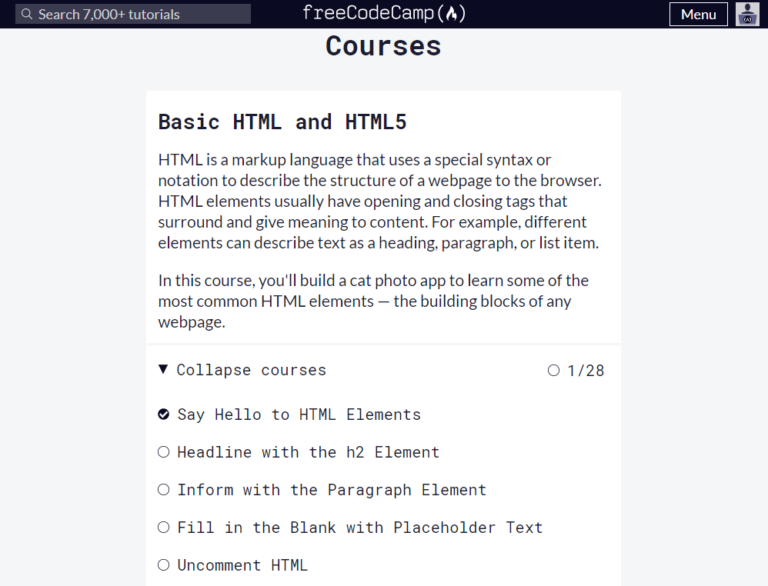
Task: Open Headline with the h2 Element lesson
Action: 308,452
